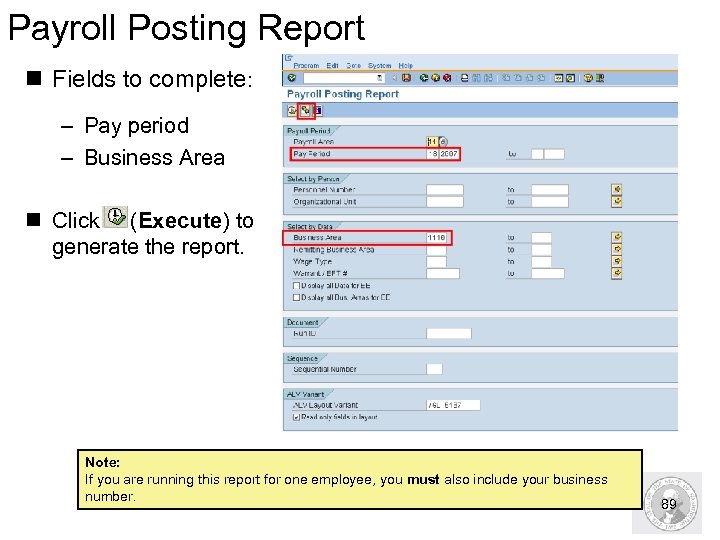Check Display all Bus. Areas for EE
720x540 pixels.
297,298
